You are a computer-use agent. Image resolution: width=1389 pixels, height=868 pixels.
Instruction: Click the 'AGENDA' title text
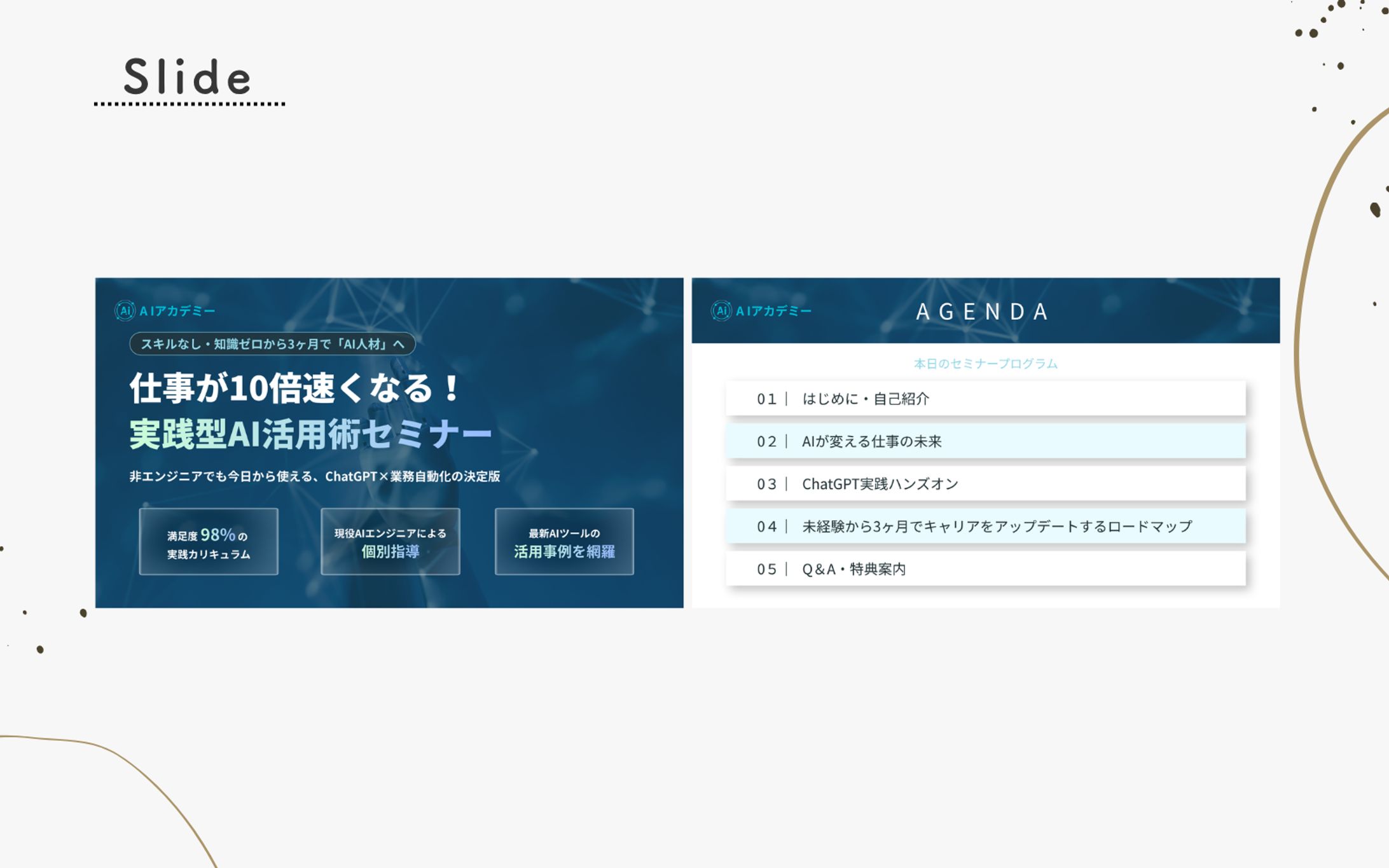coord(982,312)
